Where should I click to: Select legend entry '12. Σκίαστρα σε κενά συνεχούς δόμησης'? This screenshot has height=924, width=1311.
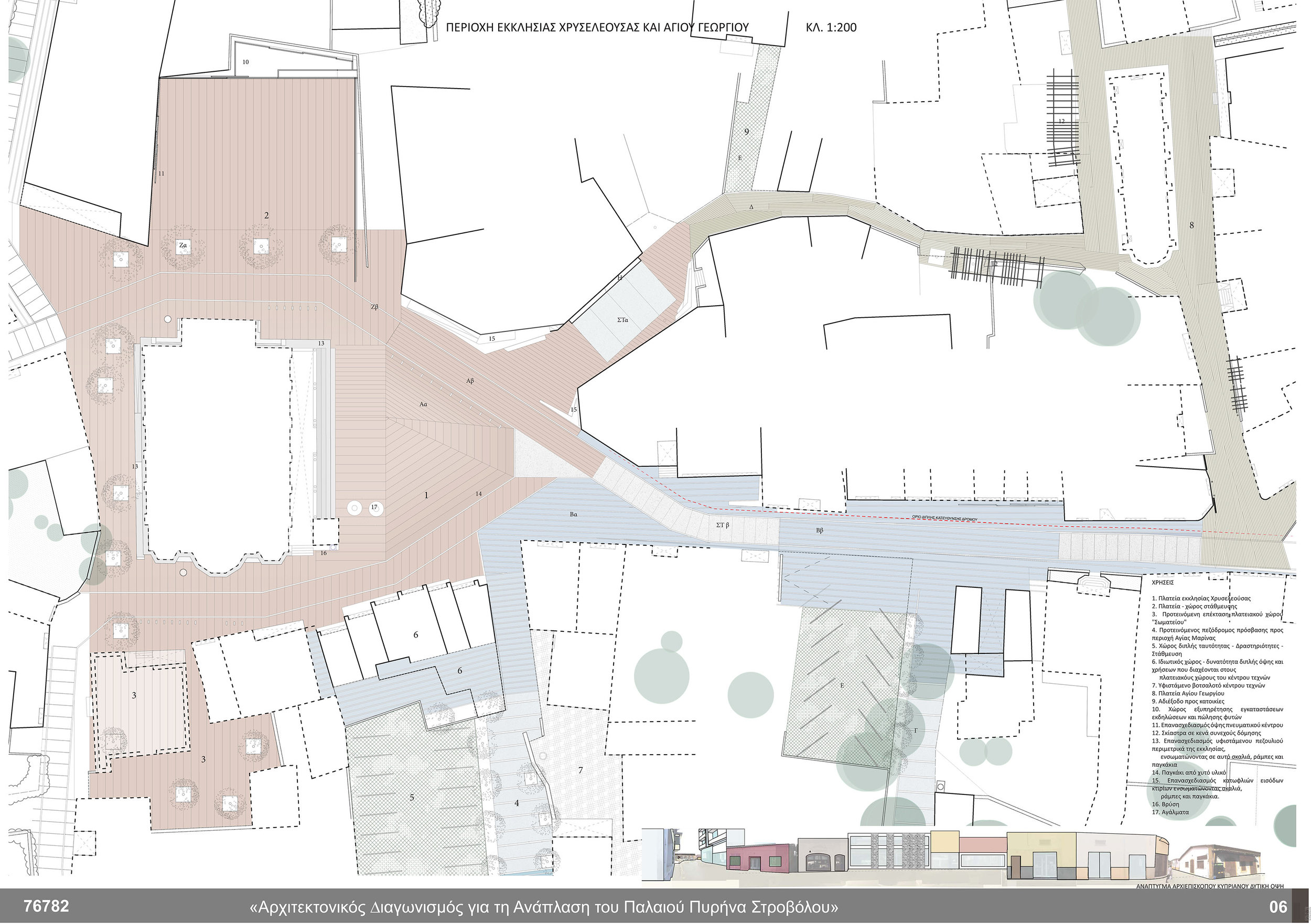click(x=1207, y=733)
